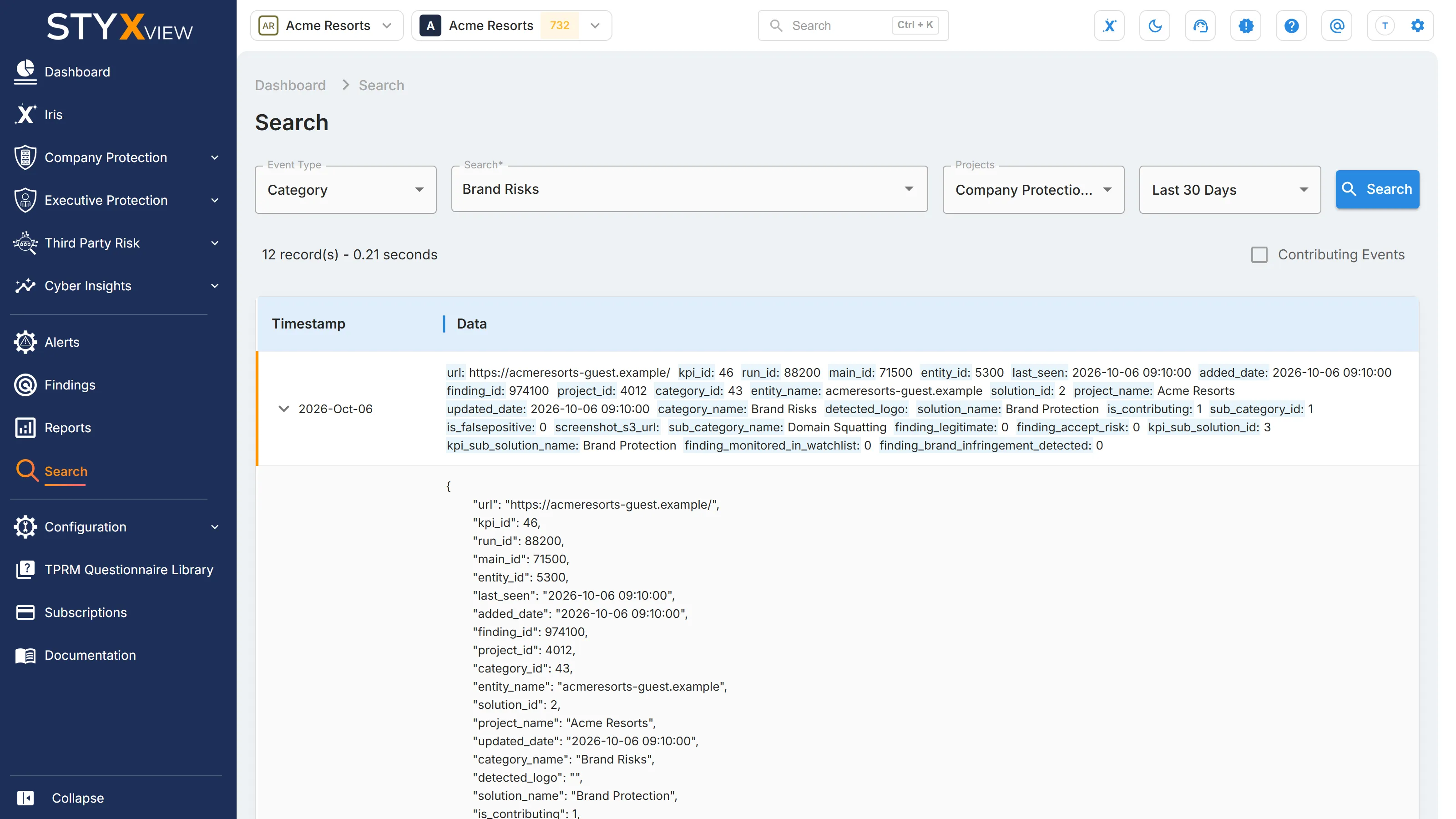Click Dashboard breadcrumb link

[x=290, y=86]
